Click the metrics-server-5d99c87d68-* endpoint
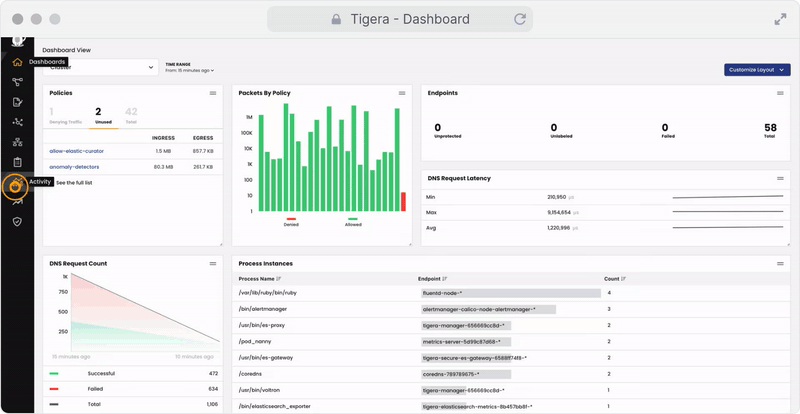 click(466, 342)
